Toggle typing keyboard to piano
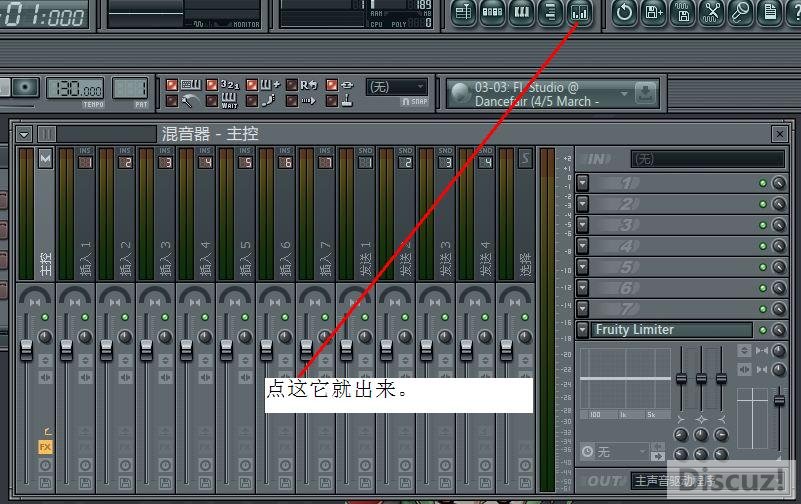The width and height of the screenshot is (801, 504). 172,84
